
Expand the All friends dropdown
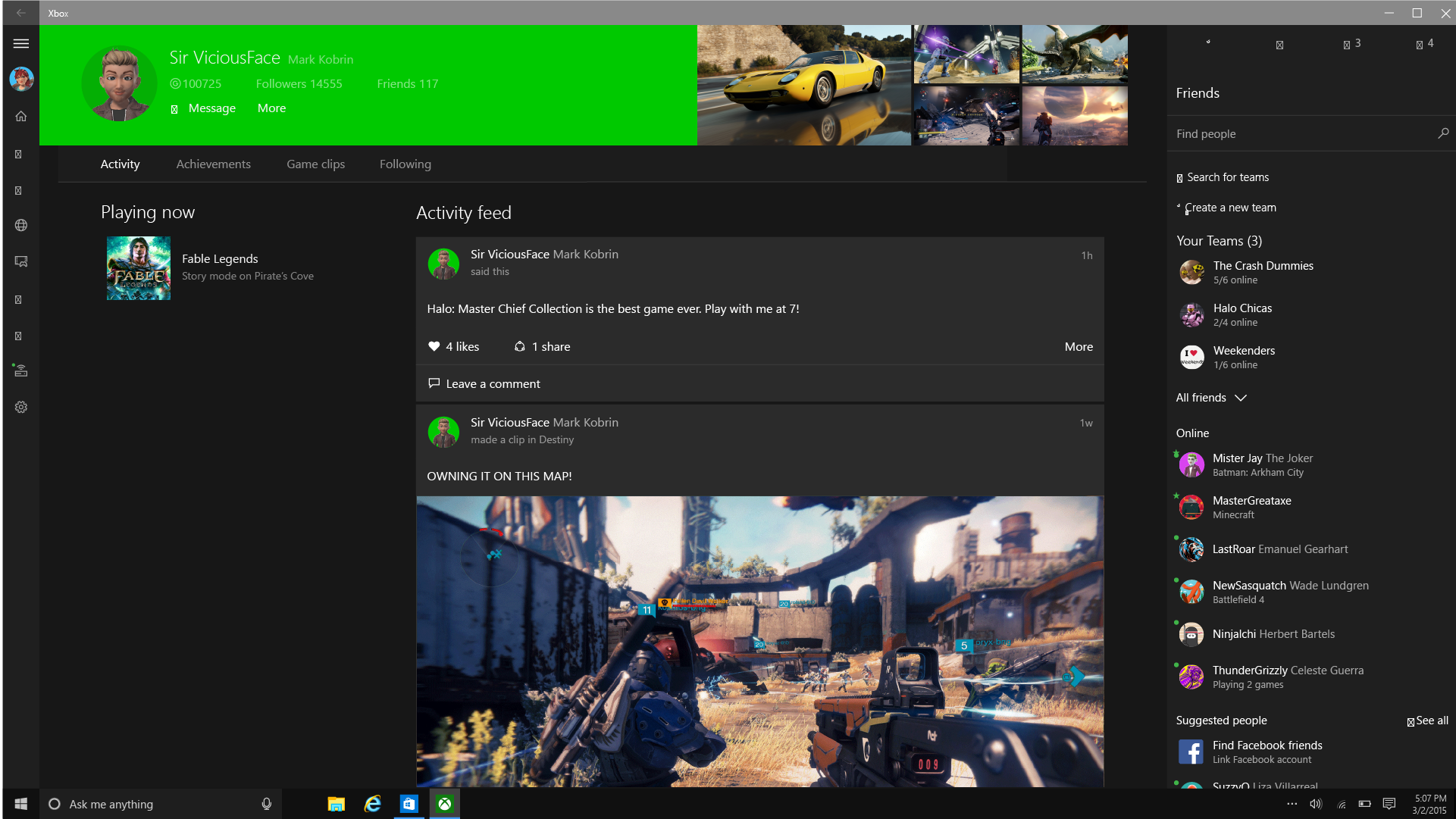tap(1211, 398)
